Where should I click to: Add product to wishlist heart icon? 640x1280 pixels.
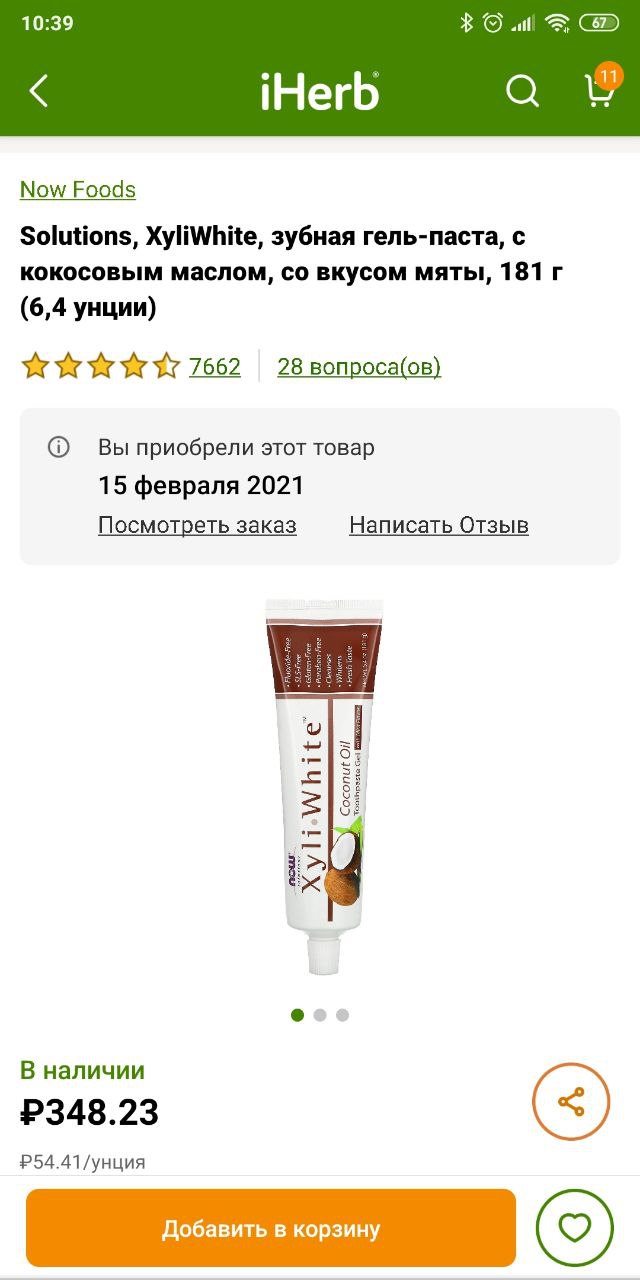(574, 1228)
